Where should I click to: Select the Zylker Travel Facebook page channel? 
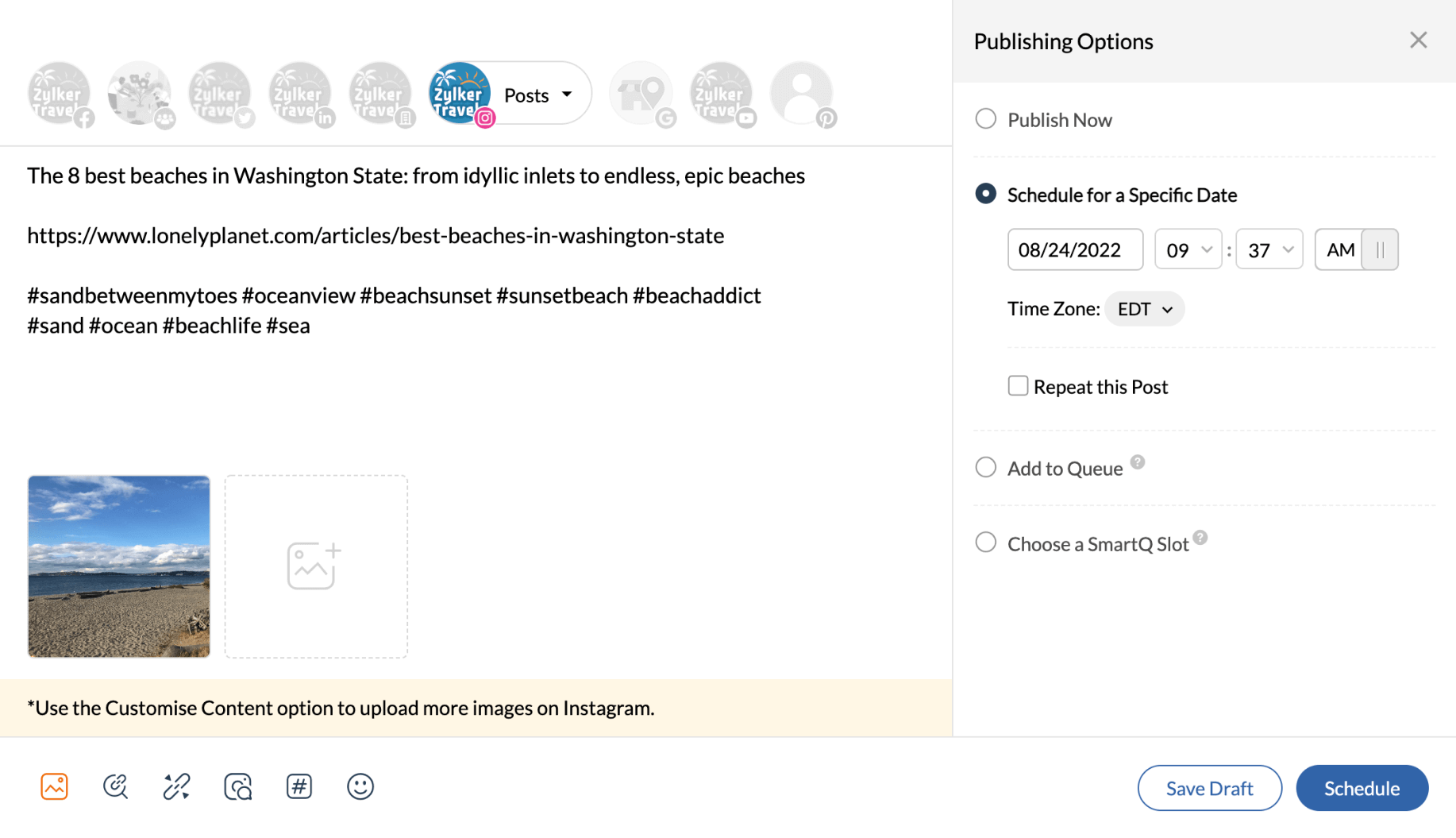point(60,94)
